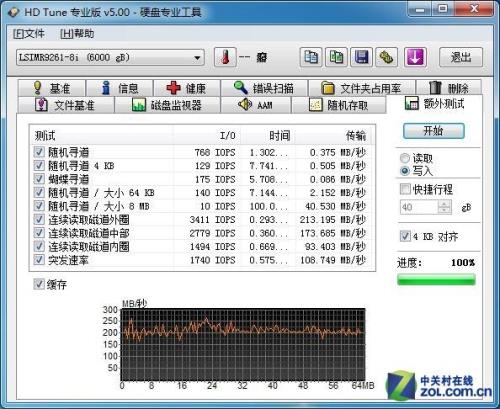Toggle the 缓存 cache checkbox
This screenshot has height=409, width=500.
coord(39,284)
